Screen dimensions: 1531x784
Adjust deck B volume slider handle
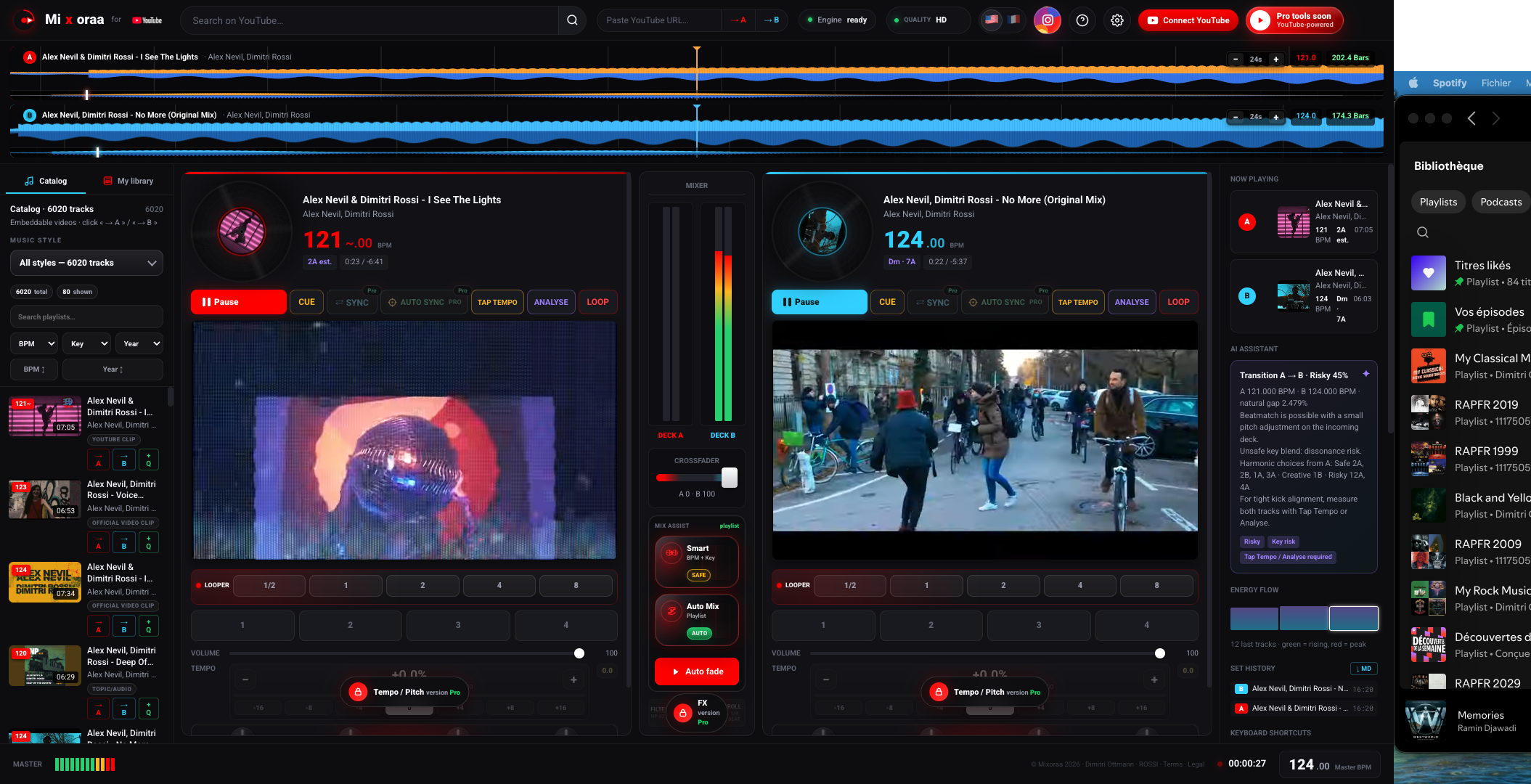(1160, 653)
